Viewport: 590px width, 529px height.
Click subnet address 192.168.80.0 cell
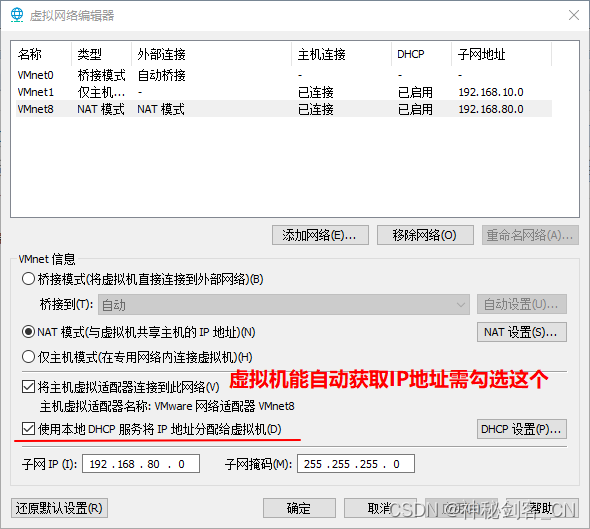click(491, 109)
